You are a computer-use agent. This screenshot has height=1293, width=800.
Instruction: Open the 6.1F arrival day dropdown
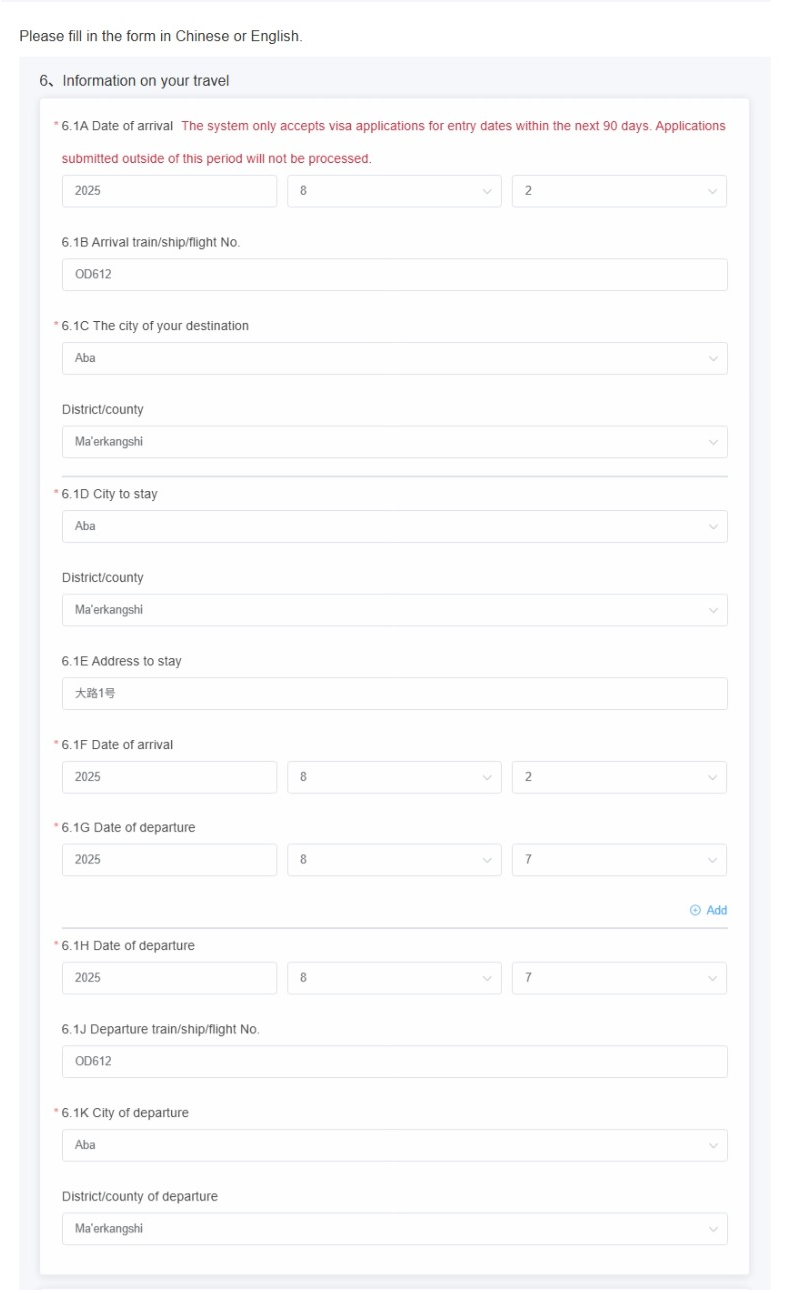619,777
